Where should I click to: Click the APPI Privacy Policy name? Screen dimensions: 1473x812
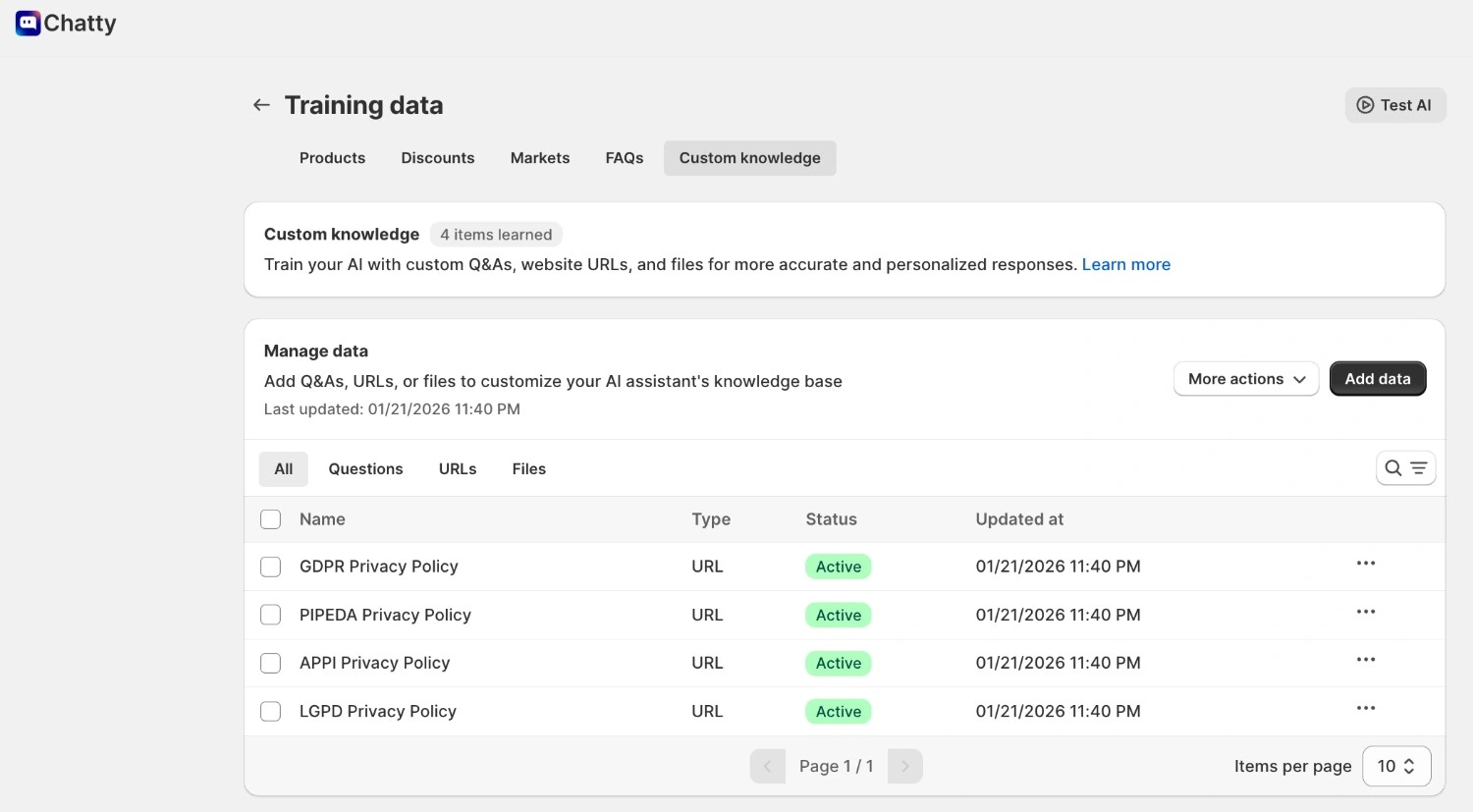[374, 663]
